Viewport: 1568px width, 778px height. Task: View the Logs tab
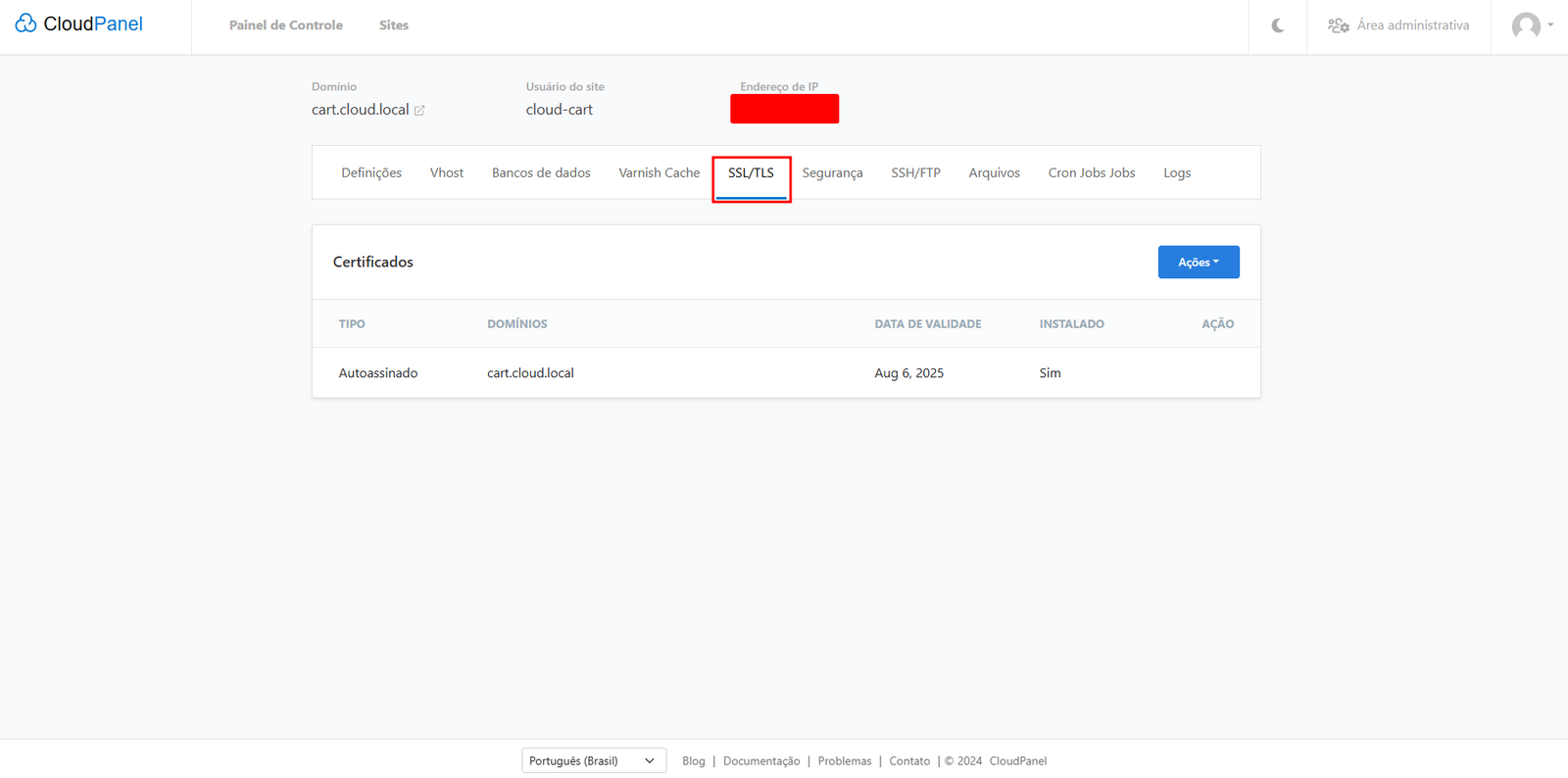[x=1177, y=173]
